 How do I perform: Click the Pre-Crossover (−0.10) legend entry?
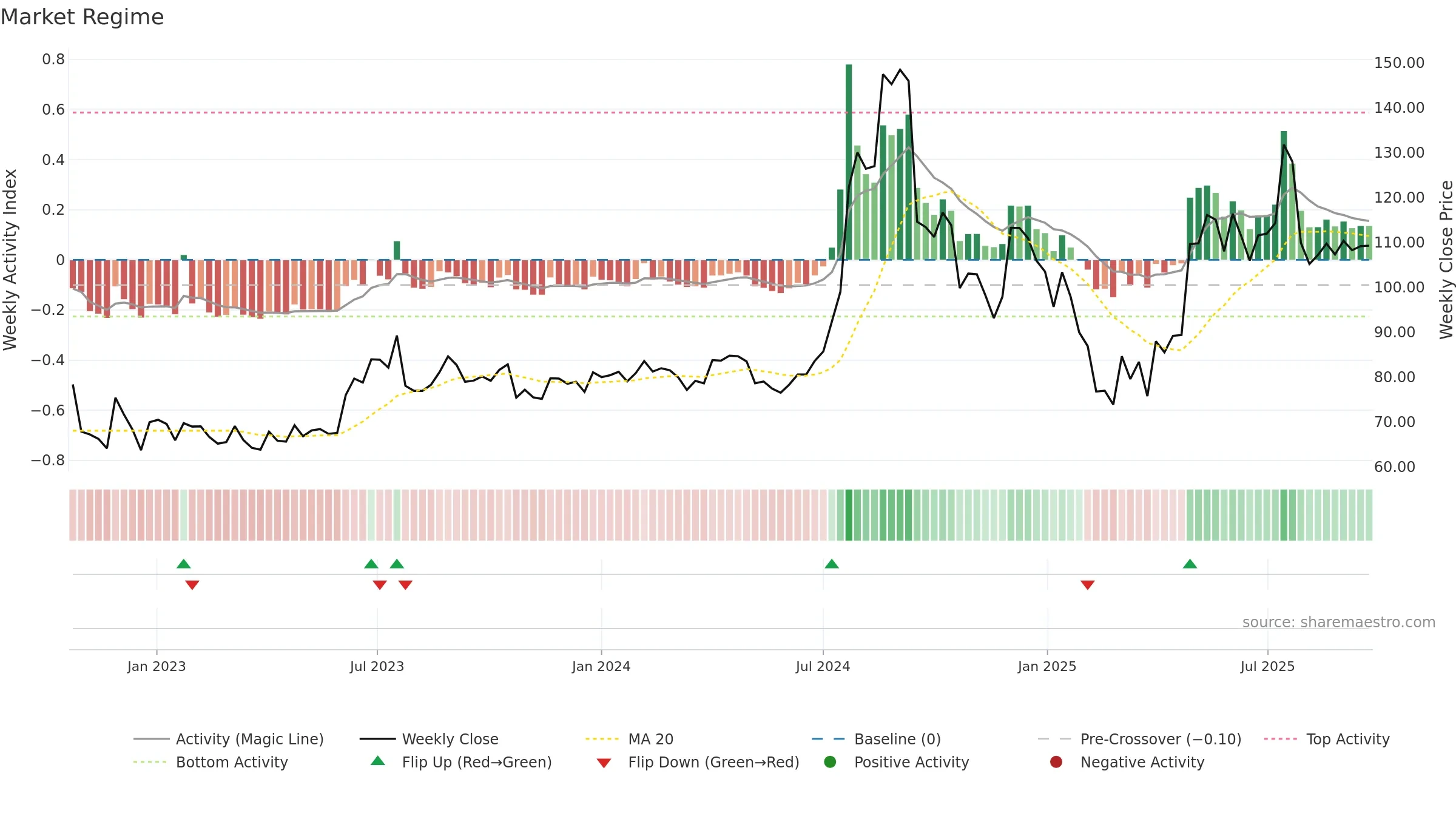click(x=1139, y=739)
